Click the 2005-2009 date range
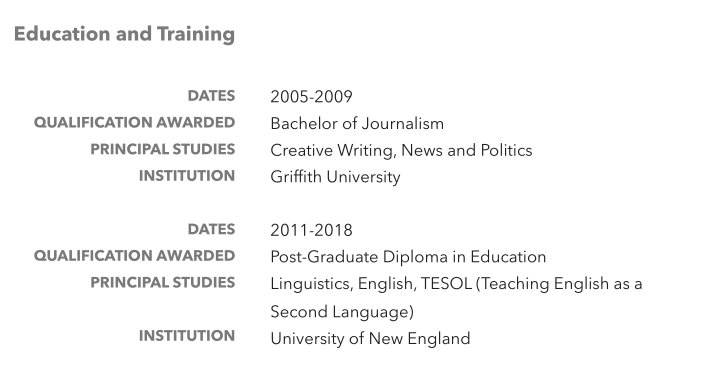714x369 pixels. click(311, 97)
